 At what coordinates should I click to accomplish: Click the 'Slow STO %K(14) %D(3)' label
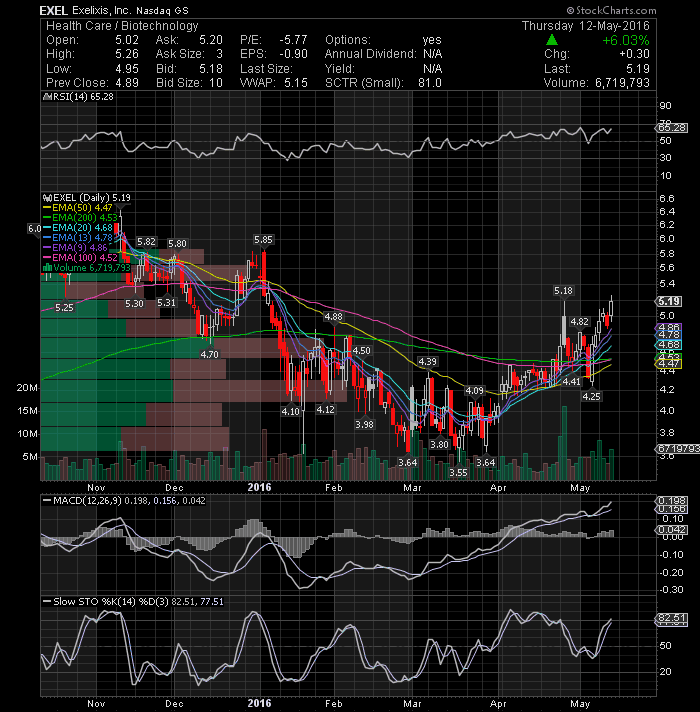pyautogui.click(x=111, y=602)
